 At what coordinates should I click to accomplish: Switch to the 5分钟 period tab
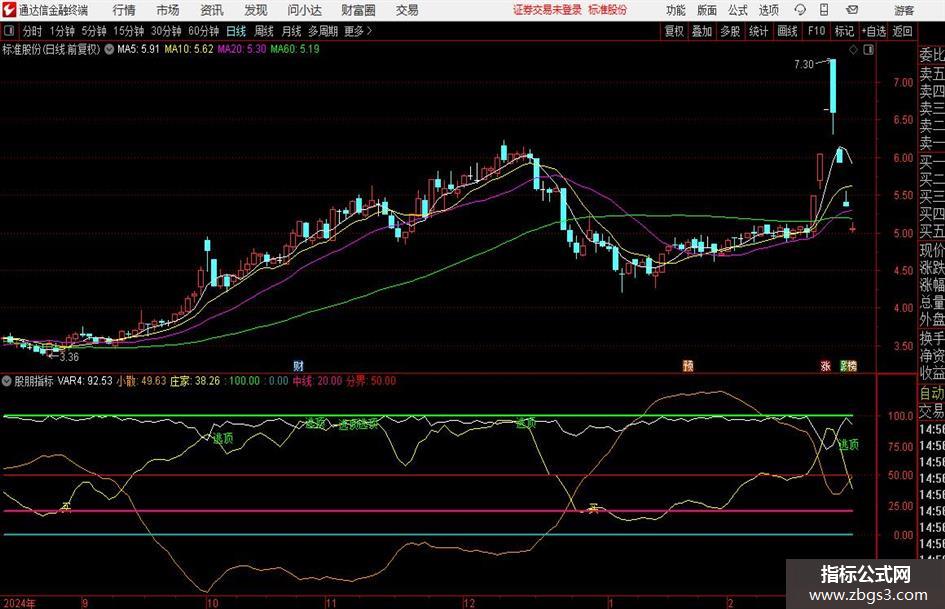pyautogui.click(x=93, y=31)
